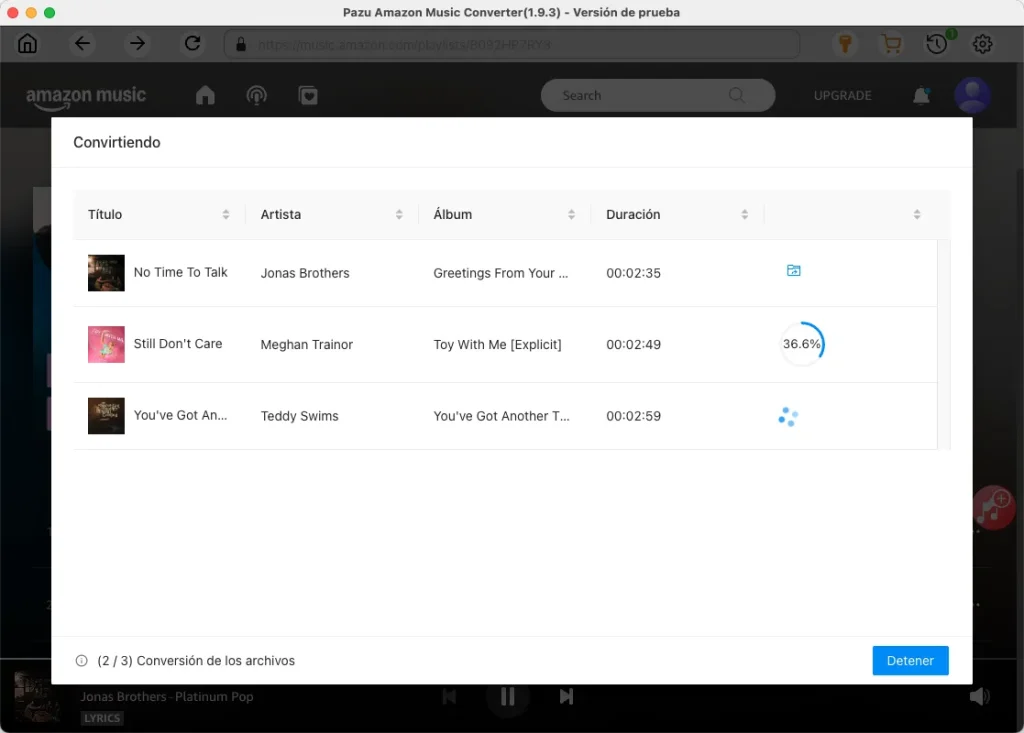Click the profile avatar icon

click(972, 95)
